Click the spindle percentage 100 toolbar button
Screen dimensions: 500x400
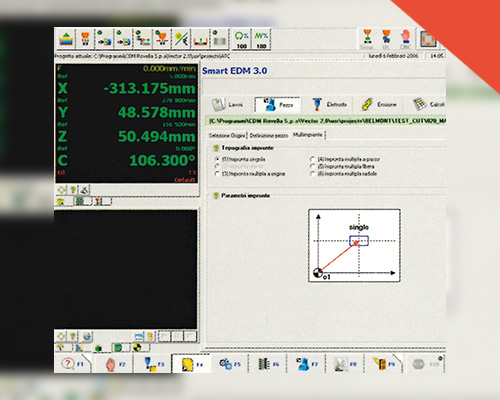click(241, 39)
